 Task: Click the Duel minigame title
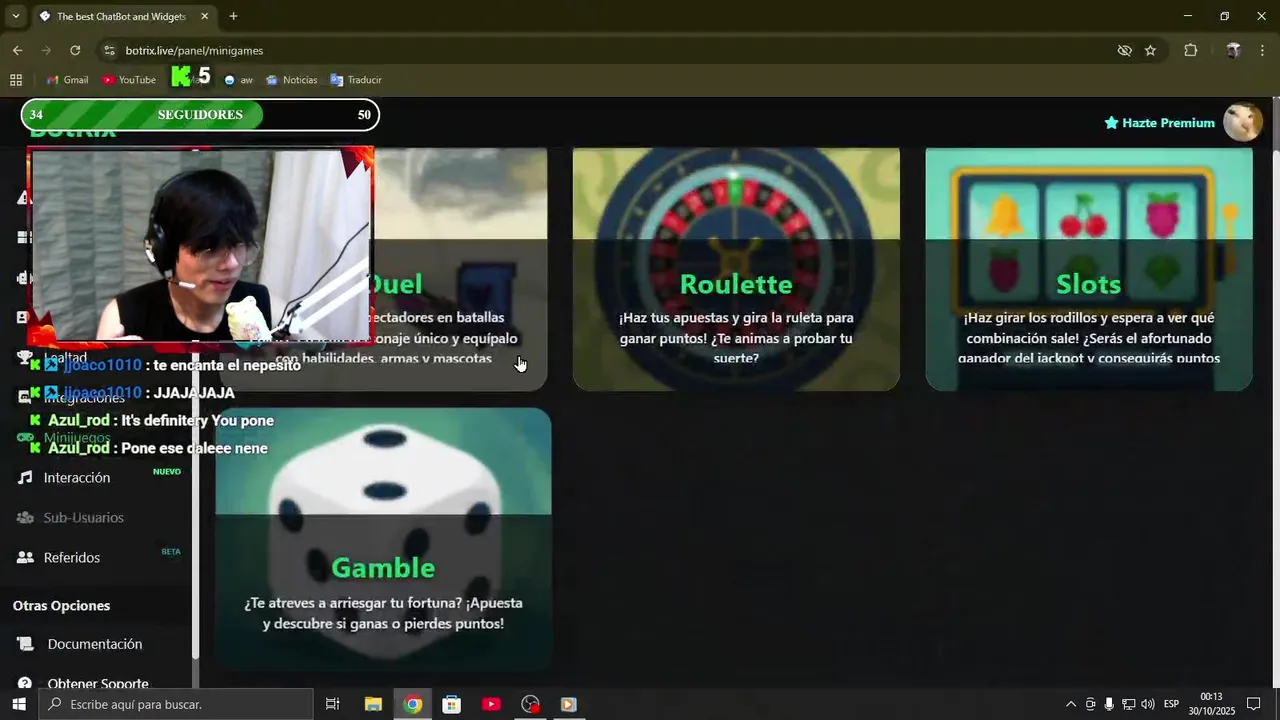[396, 285]
